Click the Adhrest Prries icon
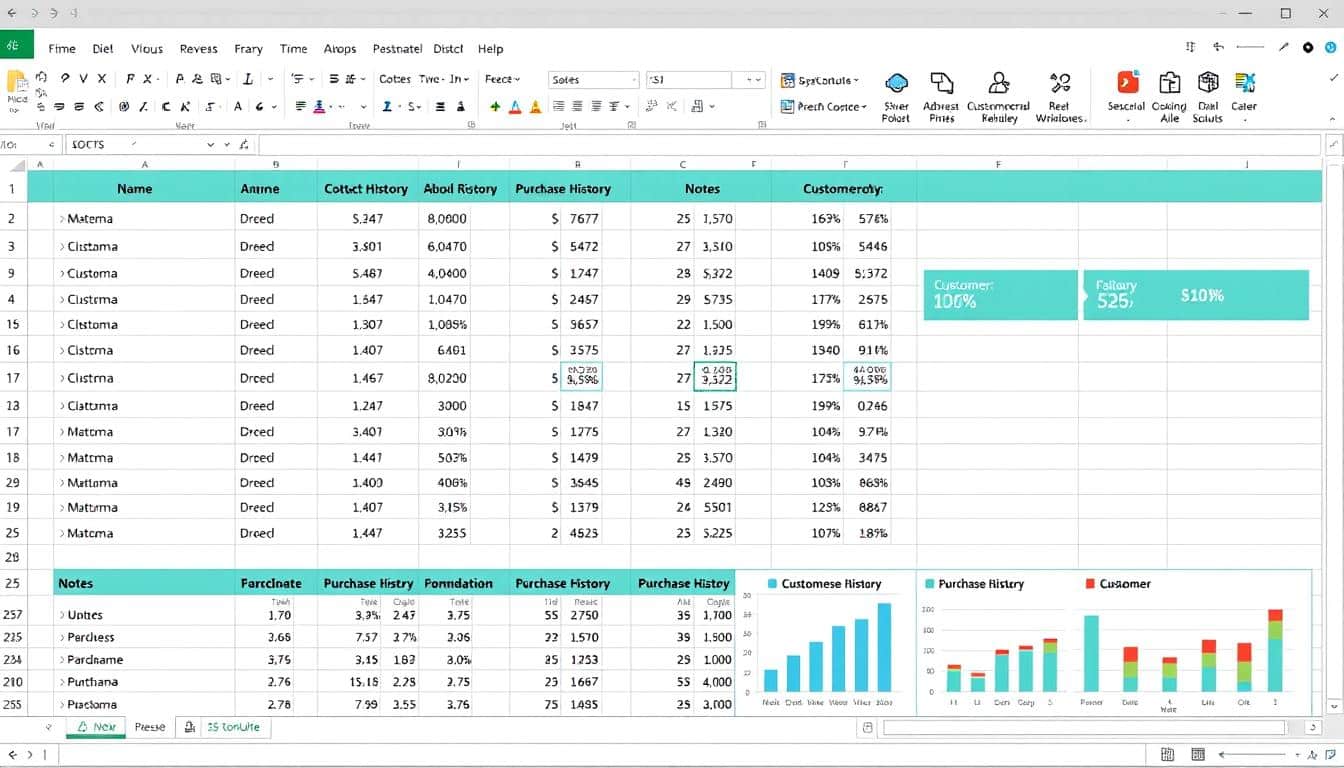Viewport: 1344px width, 768px height. [941, 84]
